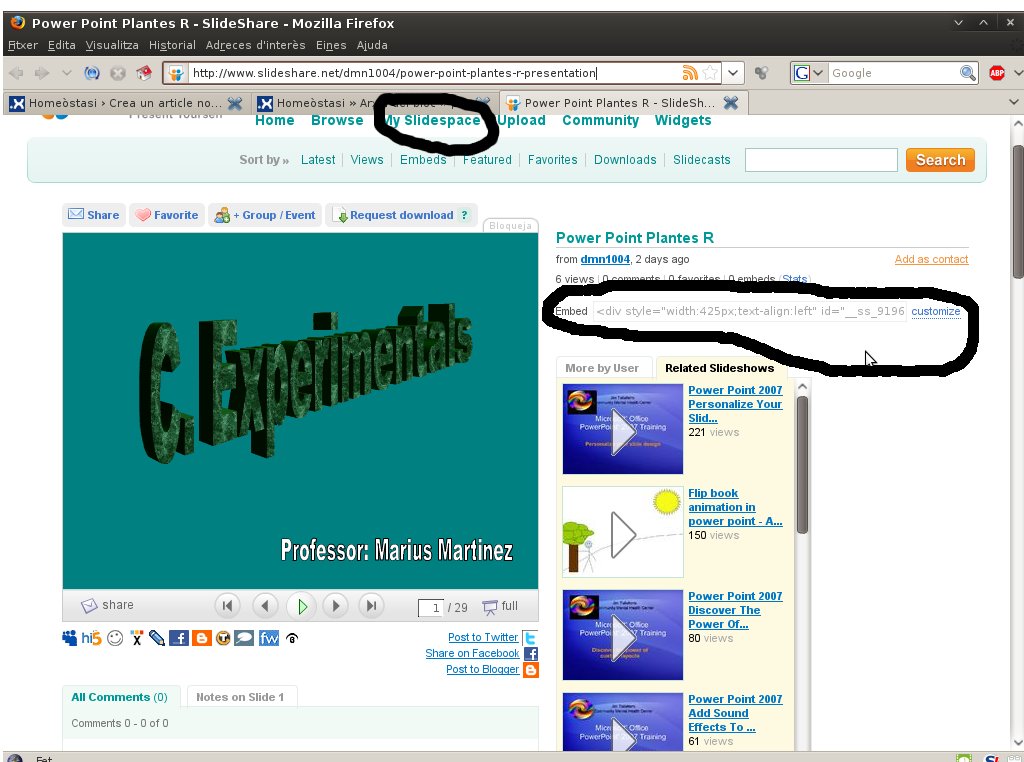Open the Visualitza menu
1024x762 pixels.
tap(112, 45)
